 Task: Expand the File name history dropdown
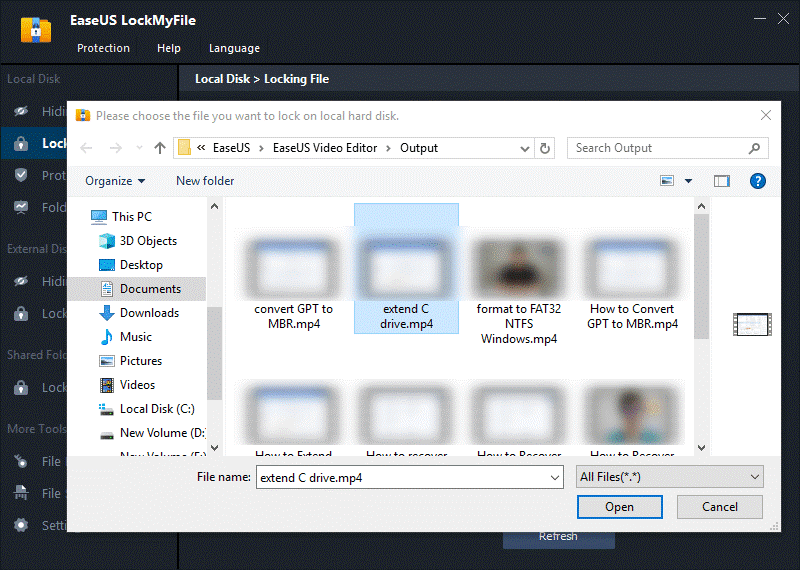[555, 478]
